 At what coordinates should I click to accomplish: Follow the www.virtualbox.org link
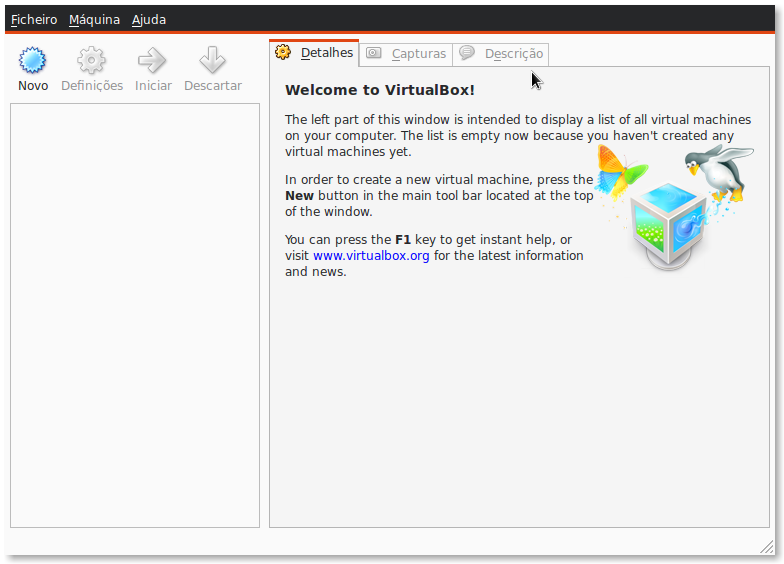371,256
